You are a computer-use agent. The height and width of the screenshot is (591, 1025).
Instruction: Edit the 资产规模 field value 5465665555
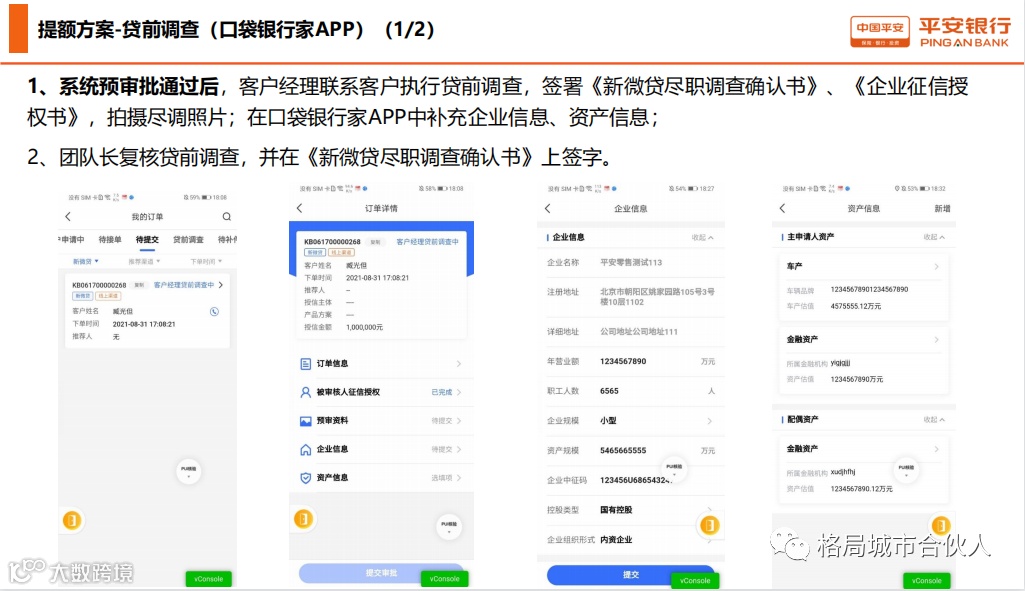623,450
